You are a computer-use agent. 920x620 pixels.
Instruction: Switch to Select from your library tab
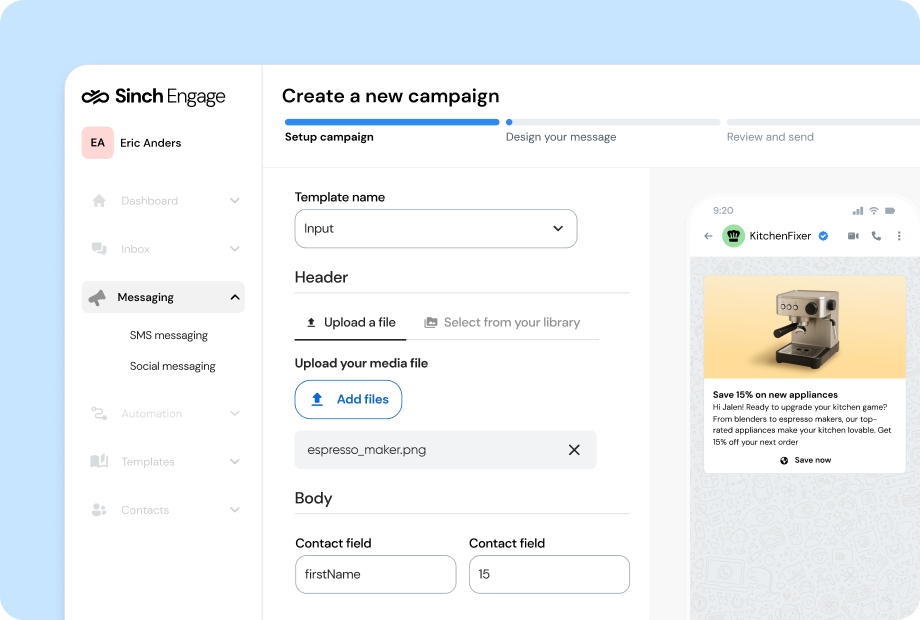502,323
